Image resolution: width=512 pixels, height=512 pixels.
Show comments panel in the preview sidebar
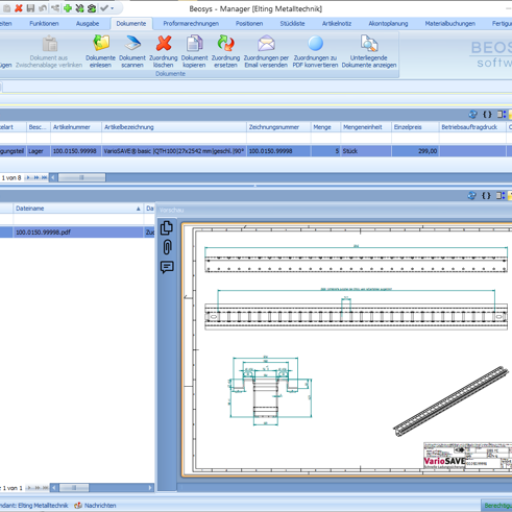(x=167, y=267)
